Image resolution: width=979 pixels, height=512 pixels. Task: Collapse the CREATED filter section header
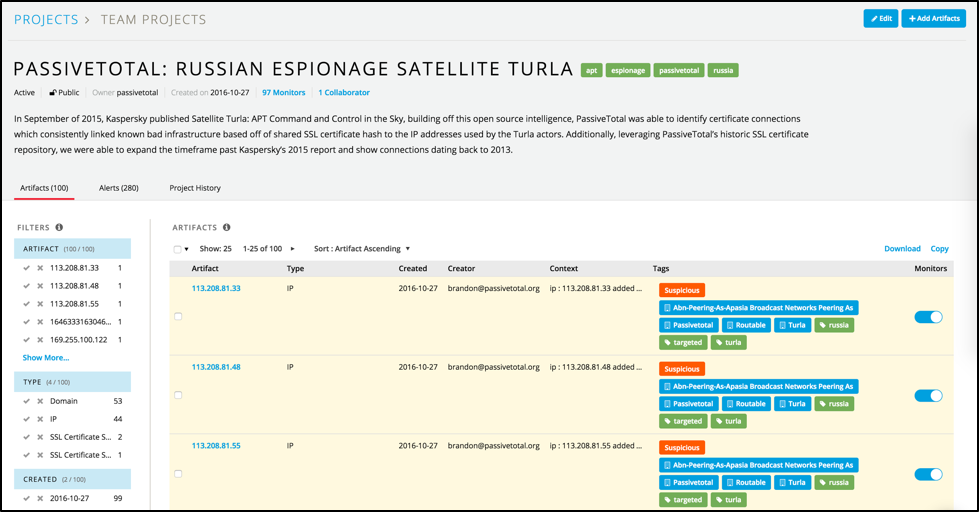click(72, 479)
